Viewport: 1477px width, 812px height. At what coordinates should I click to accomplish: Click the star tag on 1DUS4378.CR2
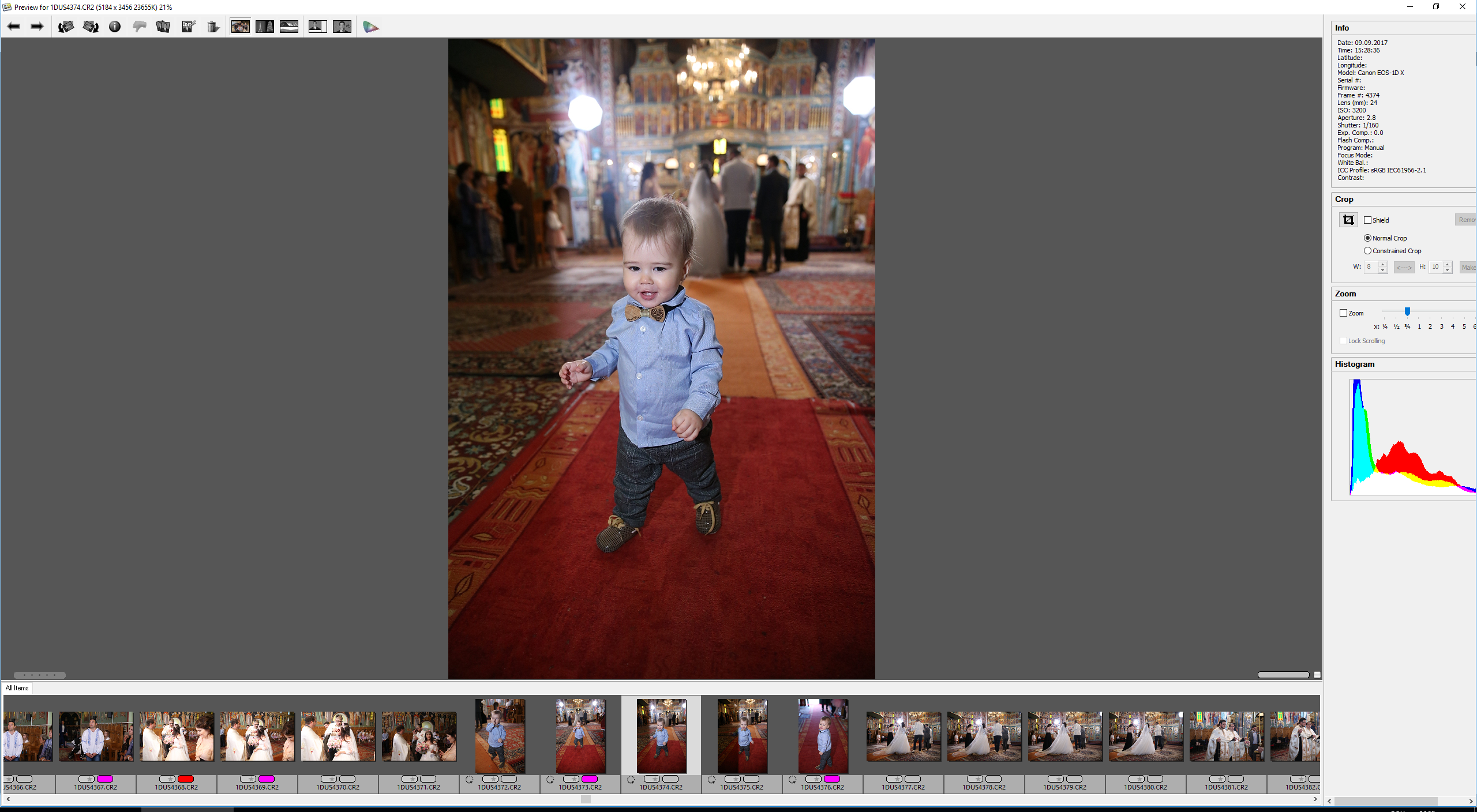click(x=975, y=779)
